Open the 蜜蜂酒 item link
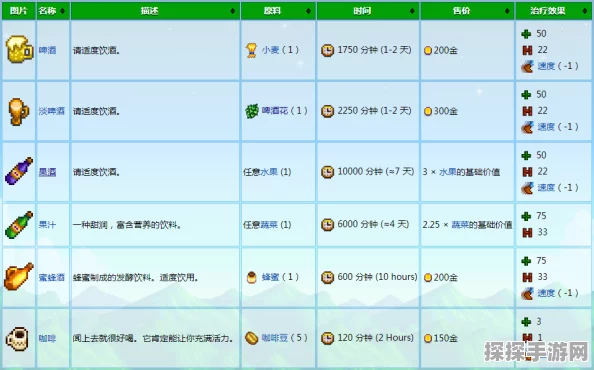 pyautogui.click(x=52, y=278)
